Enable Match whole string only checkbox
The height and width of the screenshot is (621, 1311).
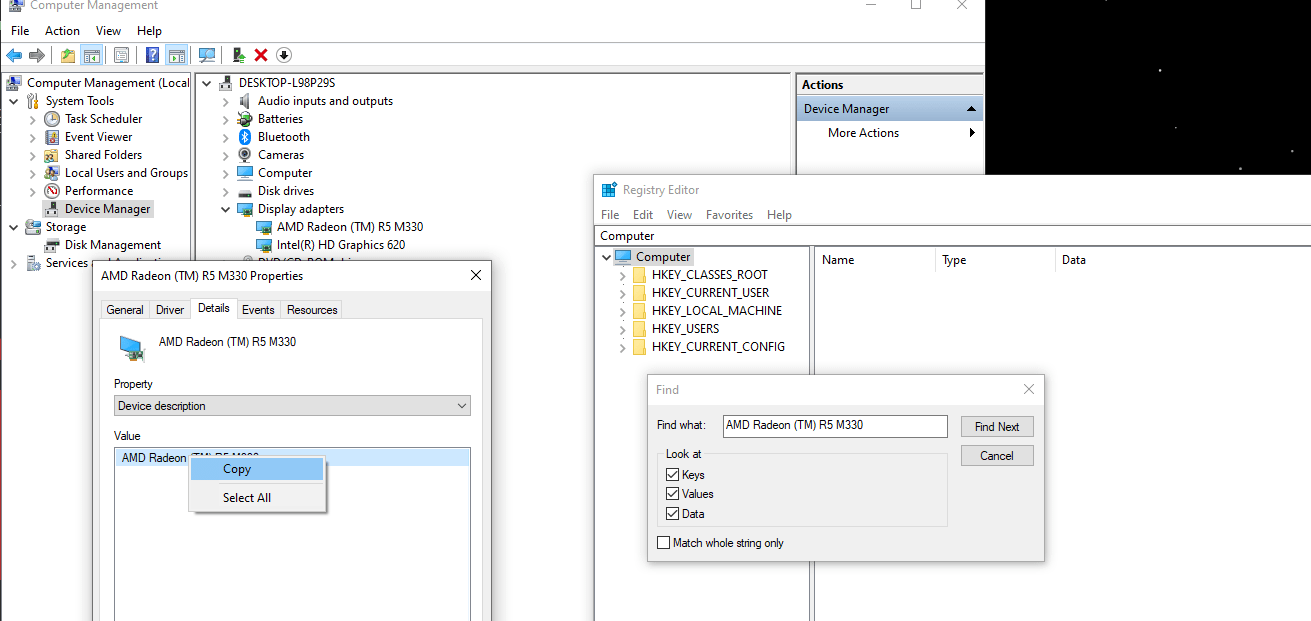click(664, 543)
